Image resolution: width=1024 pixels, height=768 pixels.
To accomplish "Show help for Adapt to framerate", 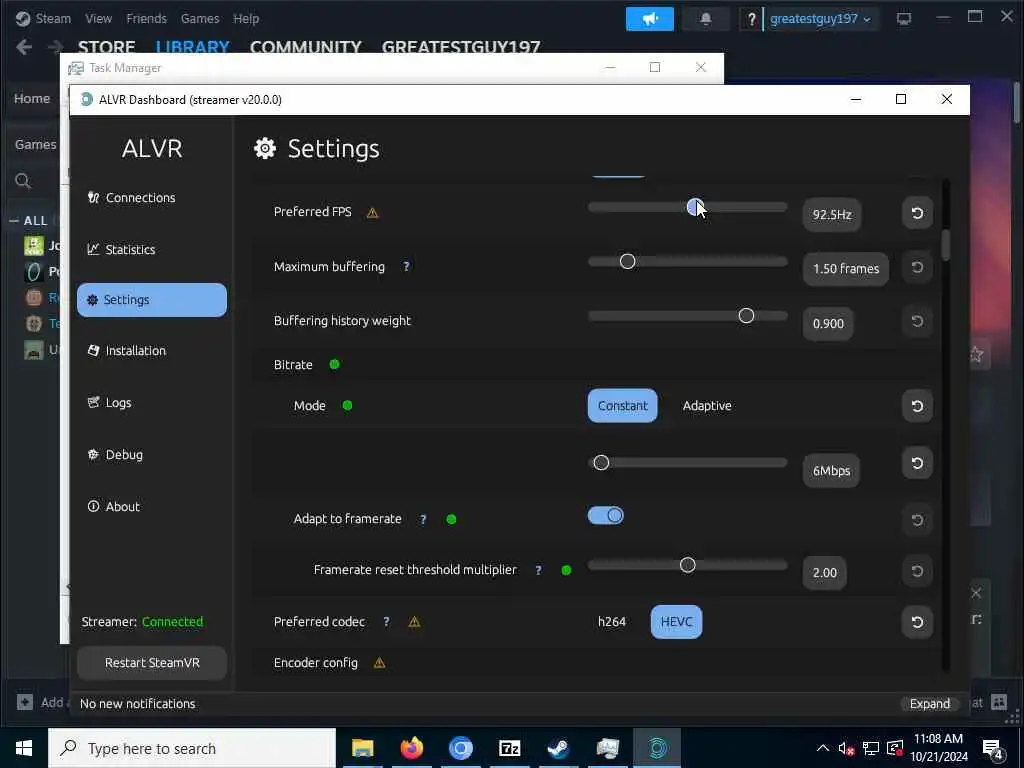I will tap(423, 519).
